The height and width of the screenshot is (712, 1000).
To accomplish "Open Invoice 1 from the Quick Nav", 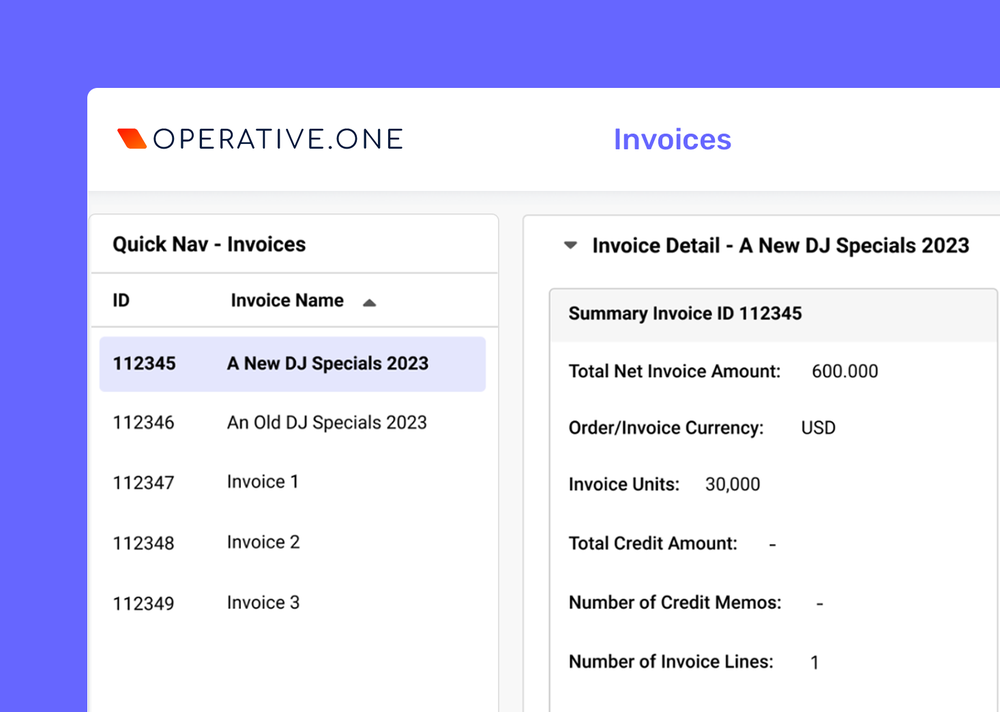I will coord(261,482).
